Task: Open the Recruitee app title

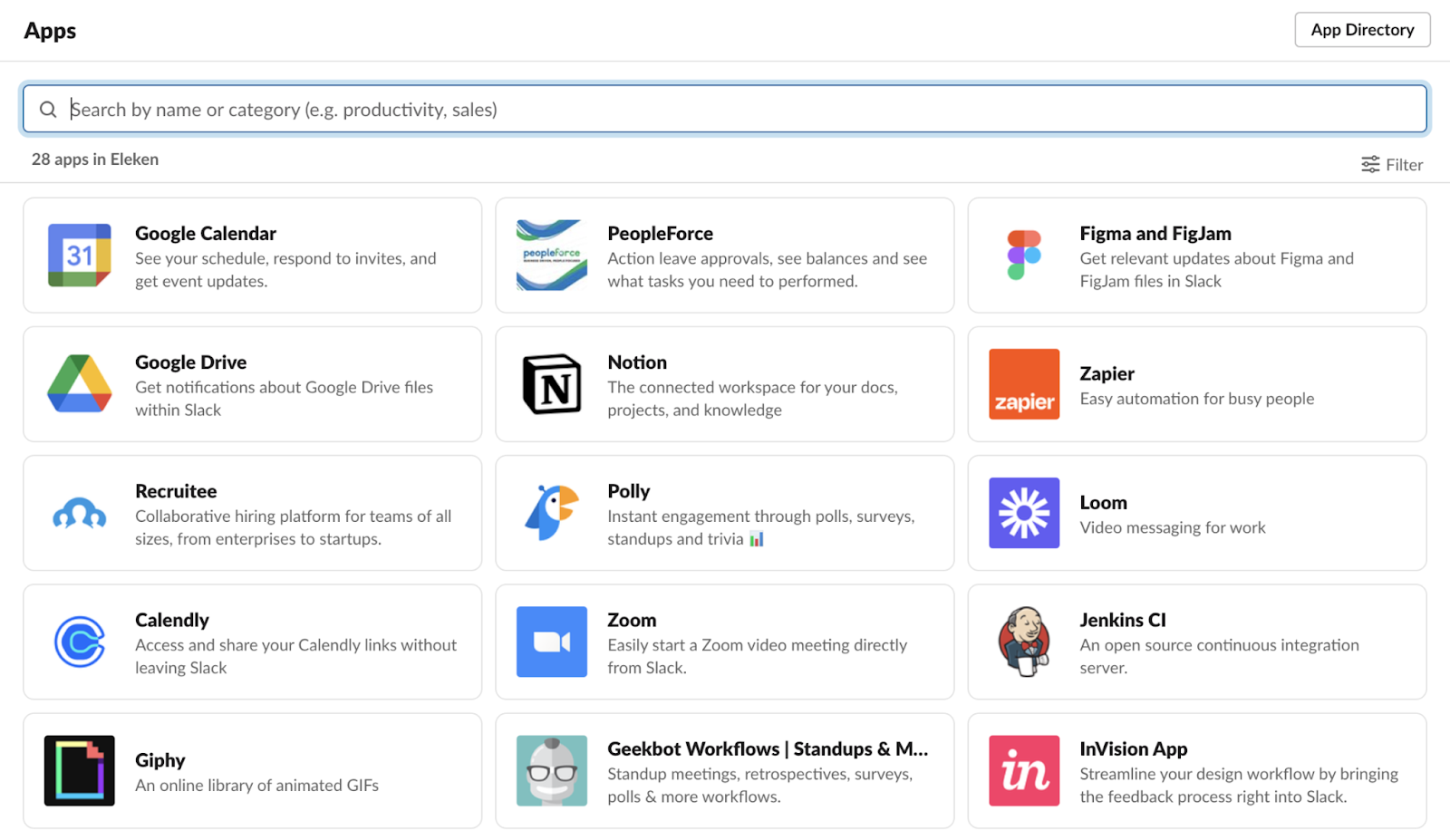Action: coord(176,490)
